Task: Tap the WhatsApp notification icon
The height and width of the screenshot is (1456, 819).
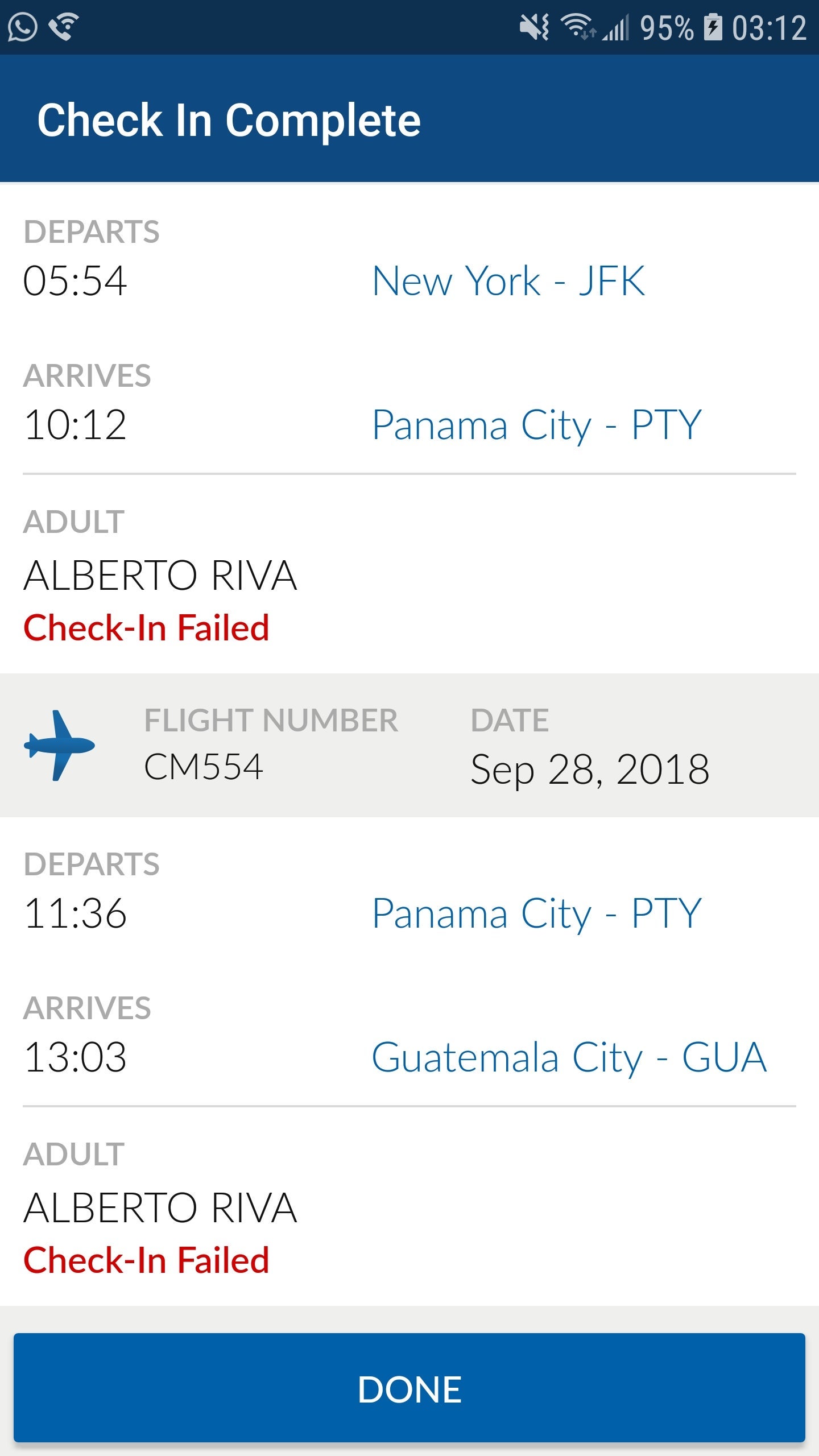Action: coord(23,27)
